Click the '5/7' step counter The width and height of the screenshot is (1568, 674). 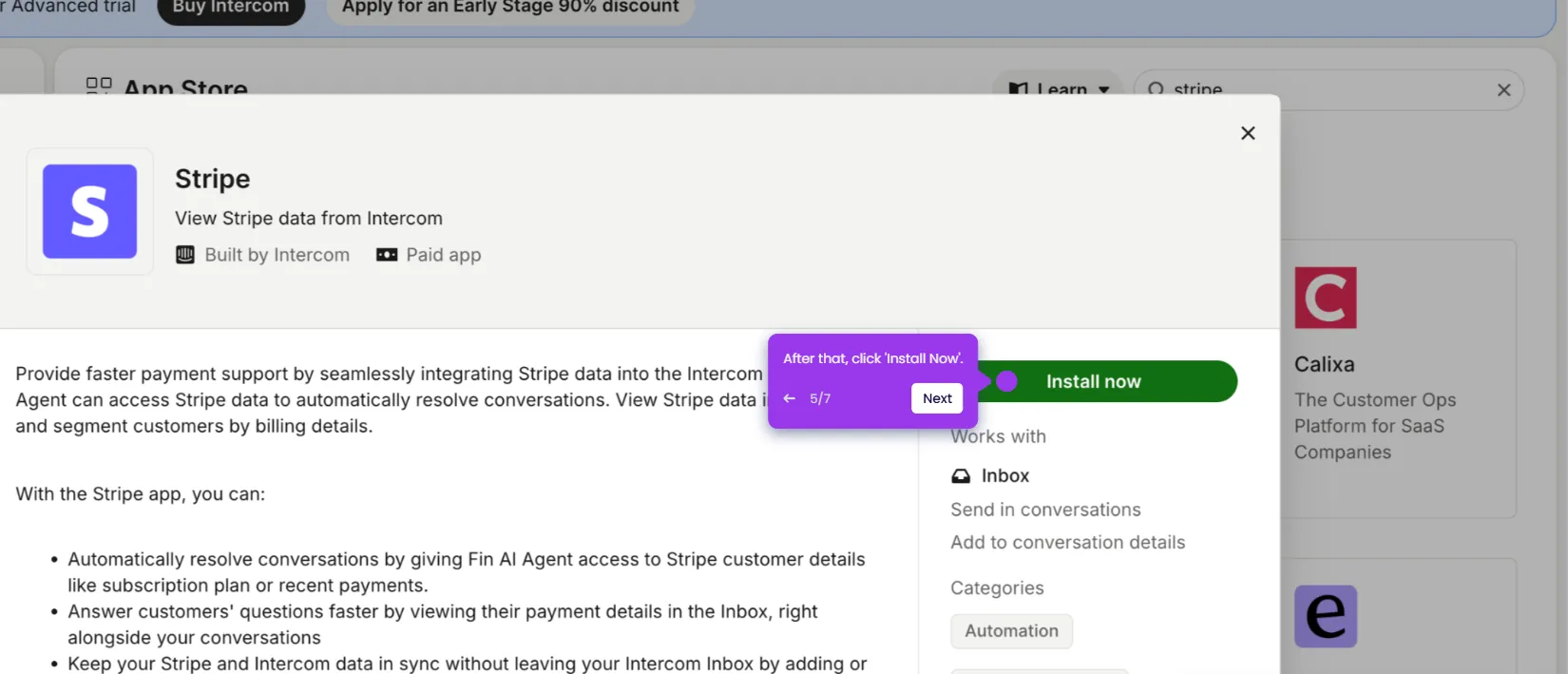pyautogui.click(x=820, y=398)
